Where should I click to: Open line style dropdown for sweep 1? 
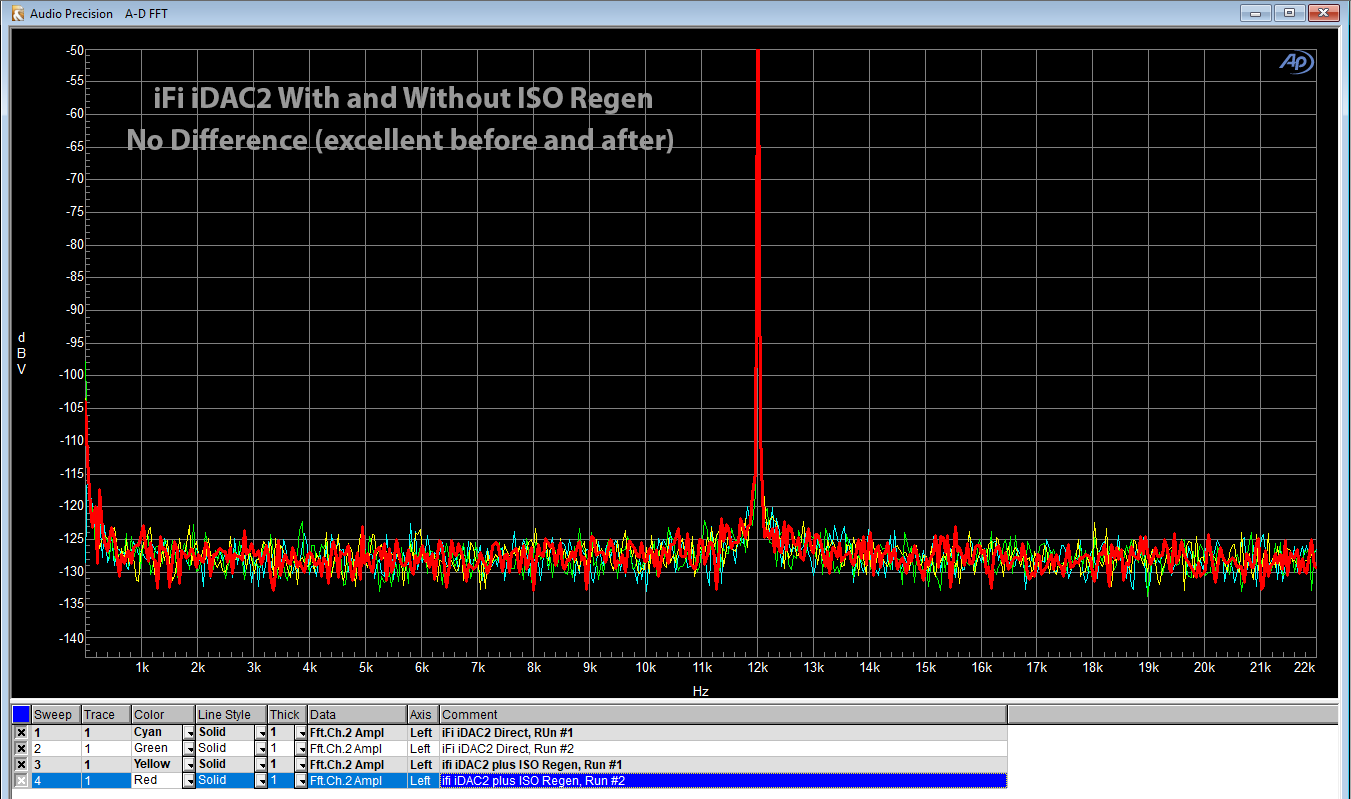click(x=260, y=733)
